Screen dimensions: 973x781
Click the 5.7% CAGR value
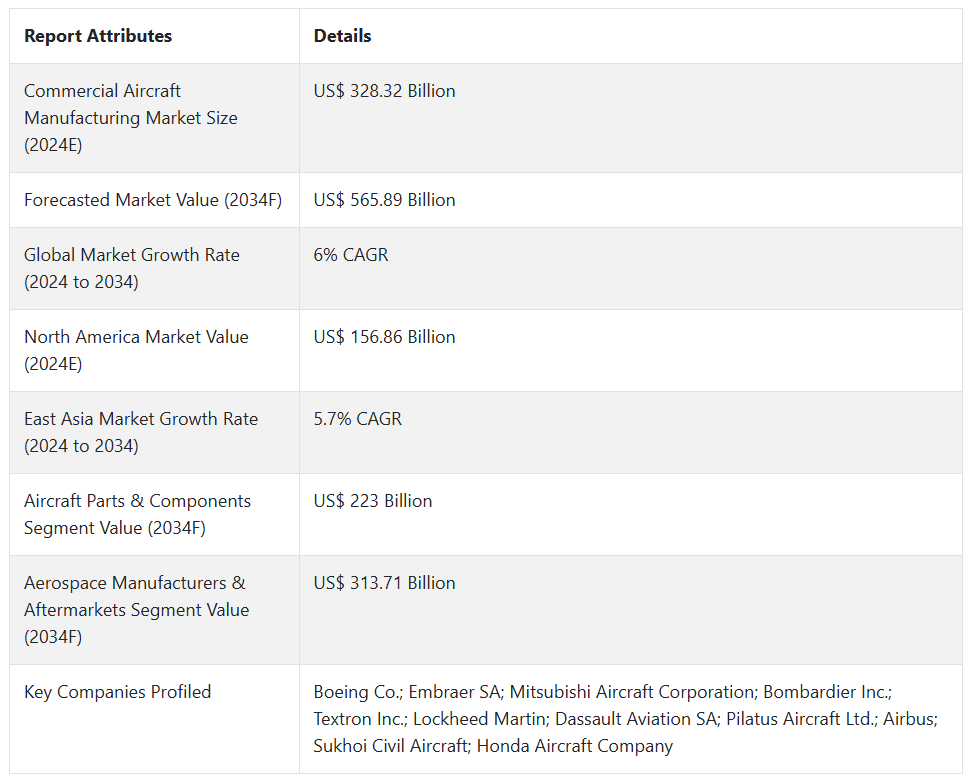pyautogui.click(x=357, y=419)
